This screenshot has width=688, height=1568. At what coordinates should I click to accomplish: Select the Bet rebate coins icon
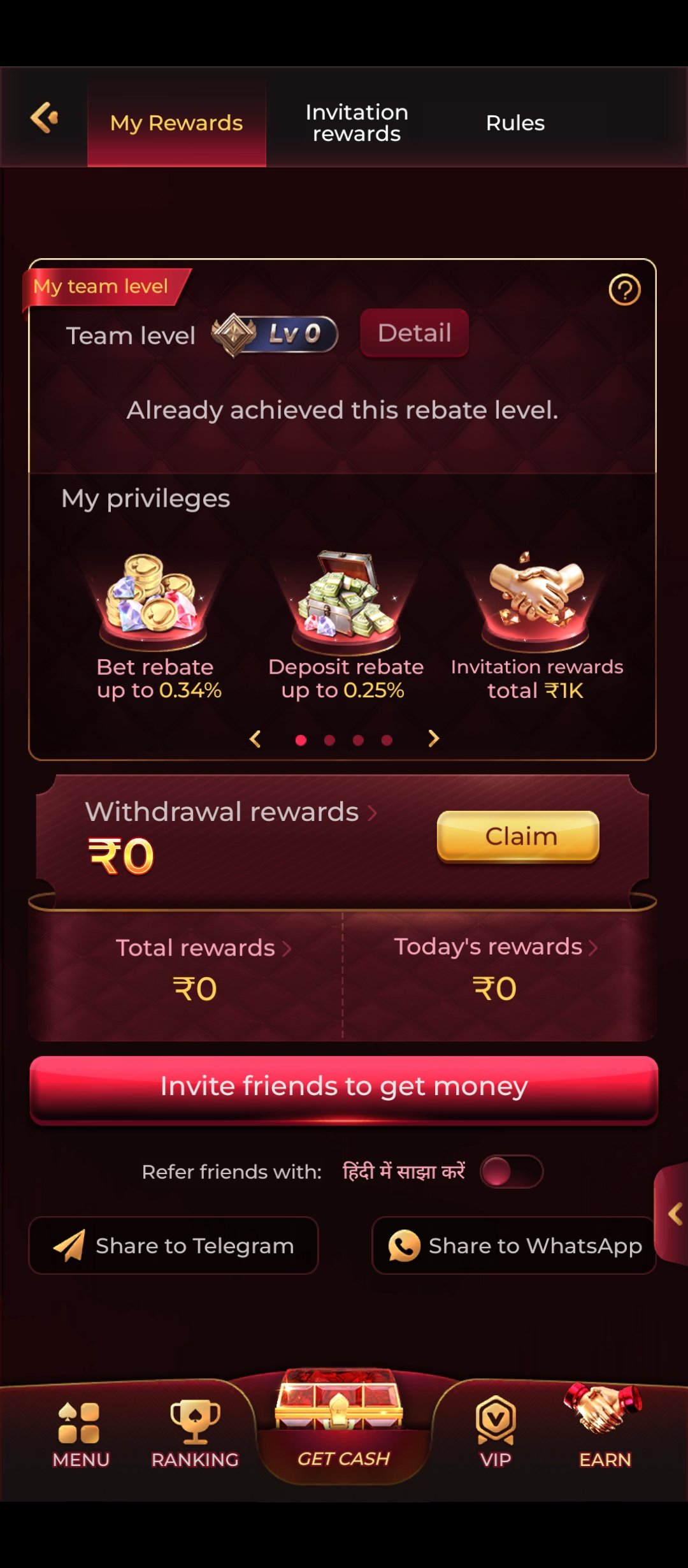(x=153, y=596)
